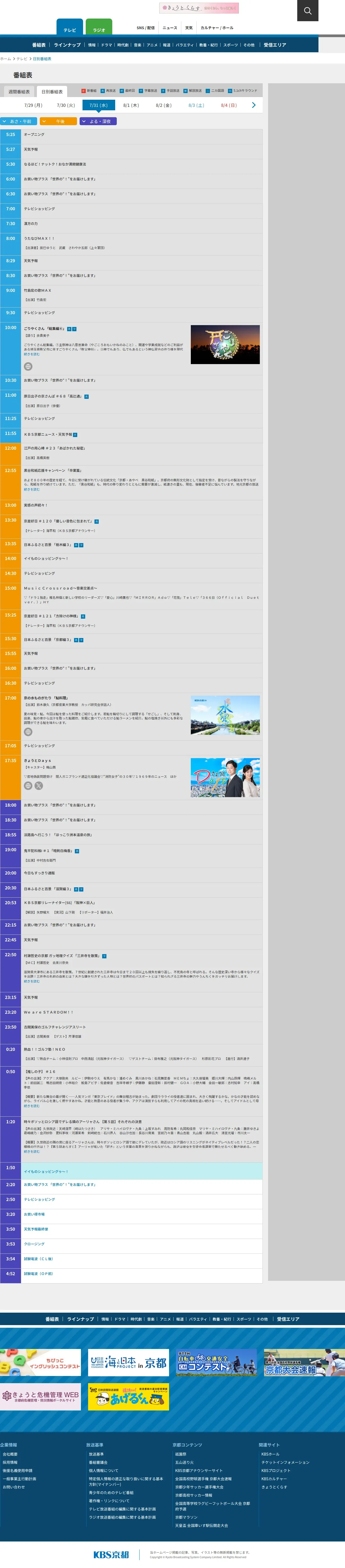The width and height of the screenshot is (345, 1568).
Task: Expand 続きを読む under ごりやくさん description
Action: tap(32, 354)
